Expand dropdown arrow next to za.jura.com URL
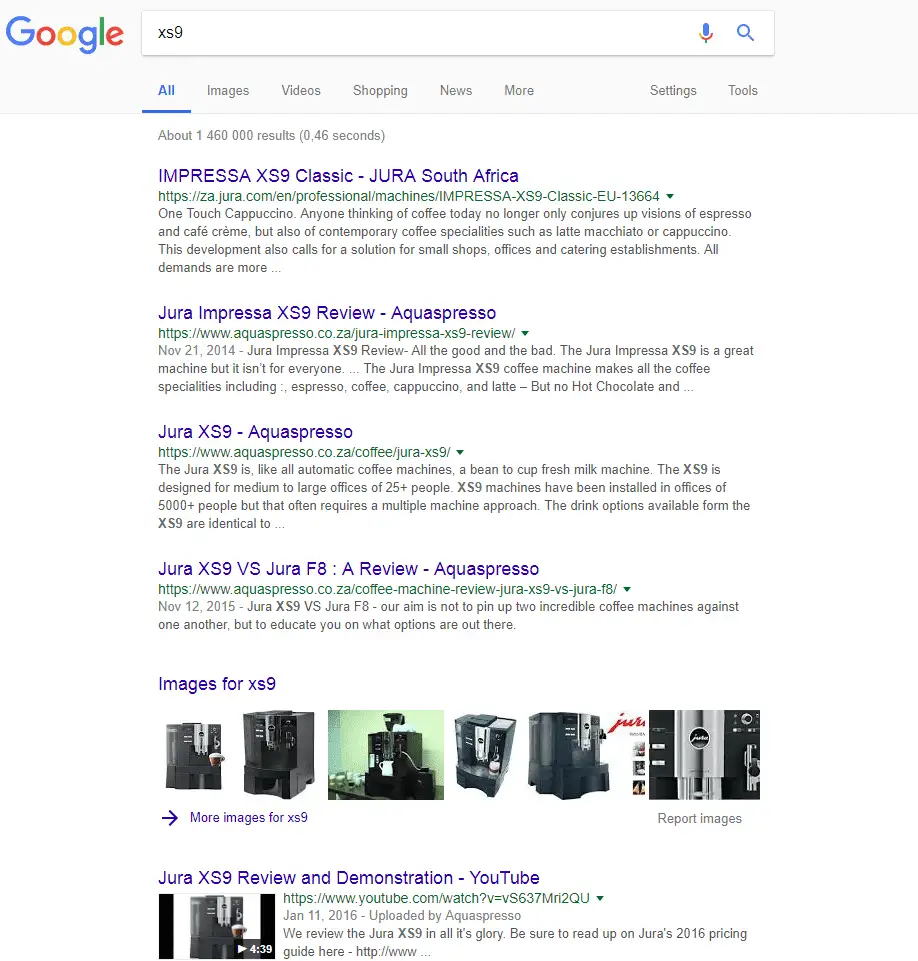This screenshot has height=961, width=918. (x=670, y=196)
